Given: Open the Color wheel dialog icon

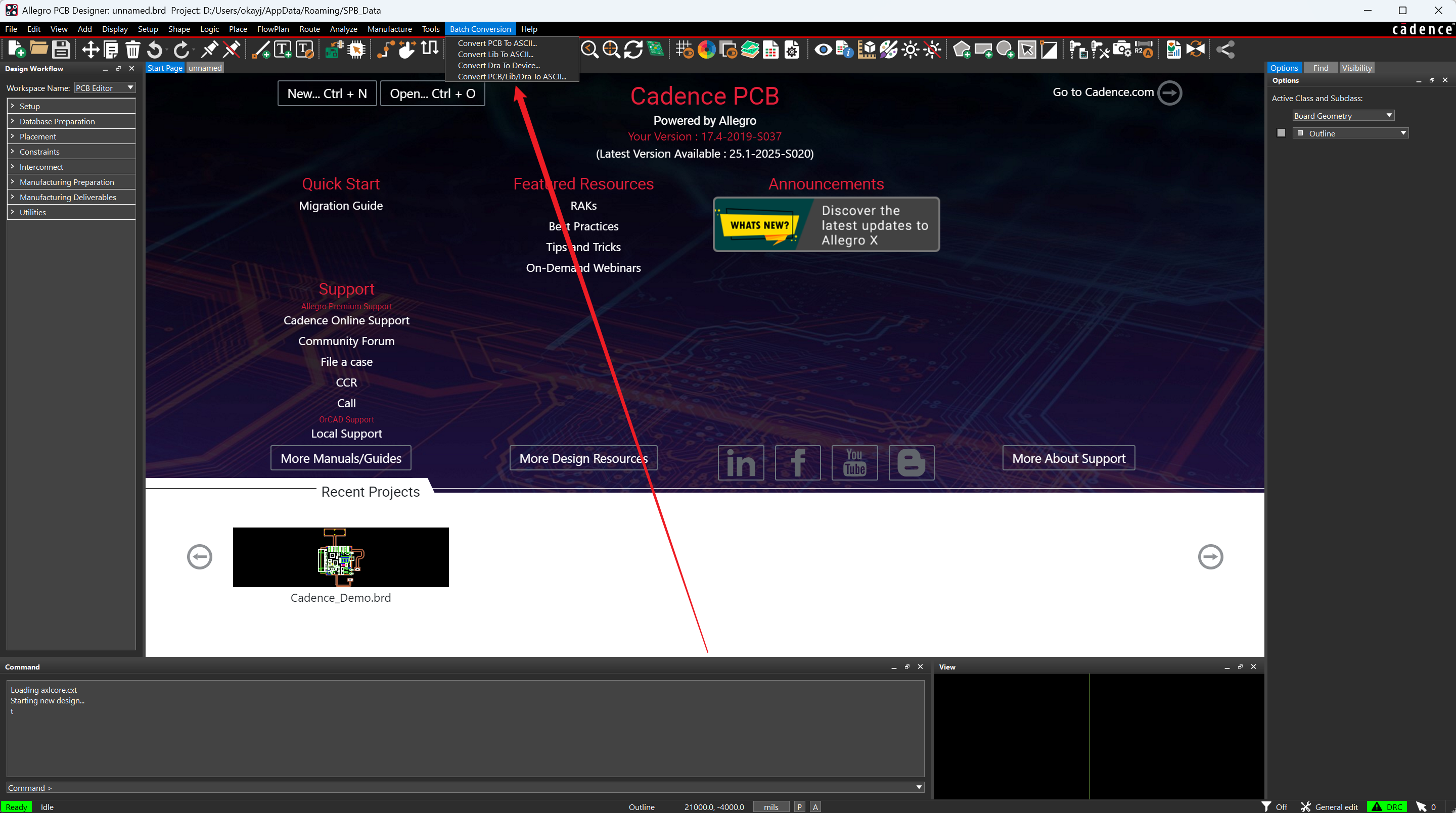Looking at the screenshot, I should click(707, 50).
